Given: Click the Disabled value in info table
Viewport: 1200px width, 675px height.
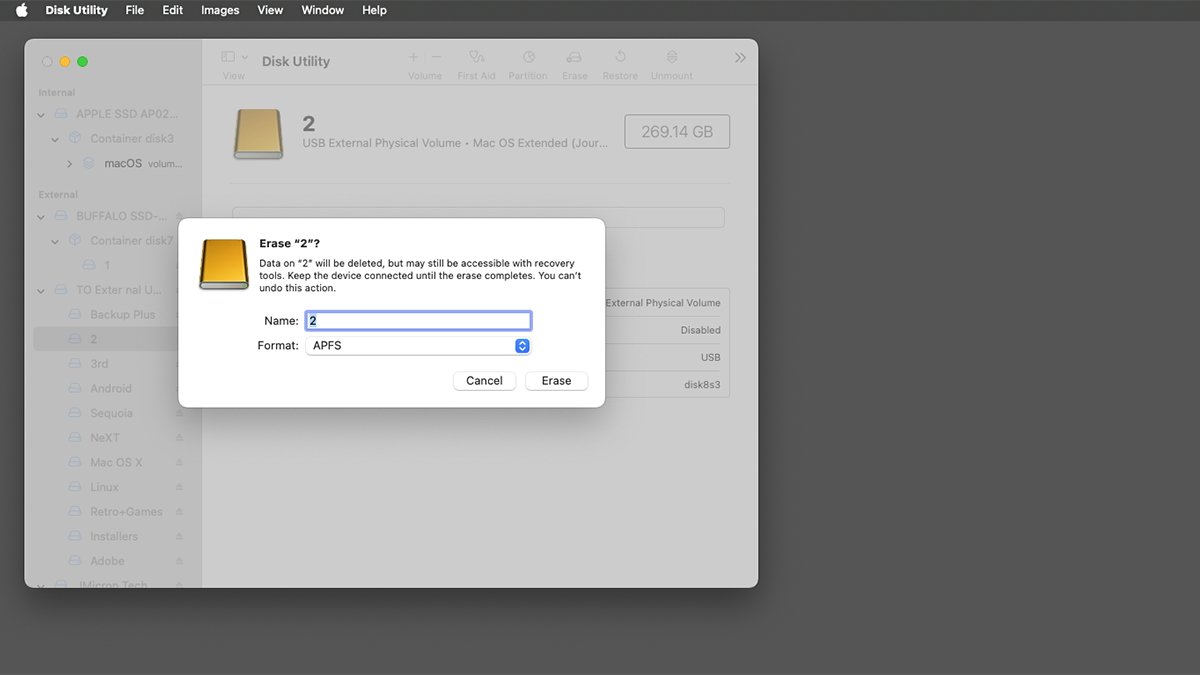Looking at the screenshot, I should (x=700, y=330).
